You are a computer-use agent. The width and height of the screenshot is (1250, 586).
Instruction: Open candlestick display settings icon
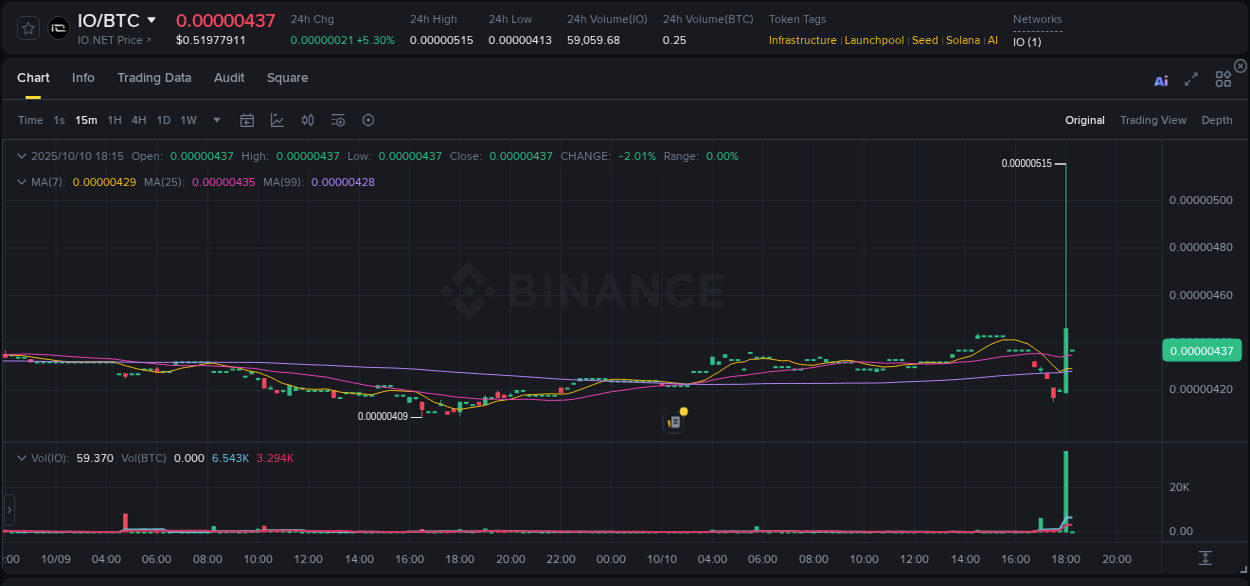(x=307, y=120)
